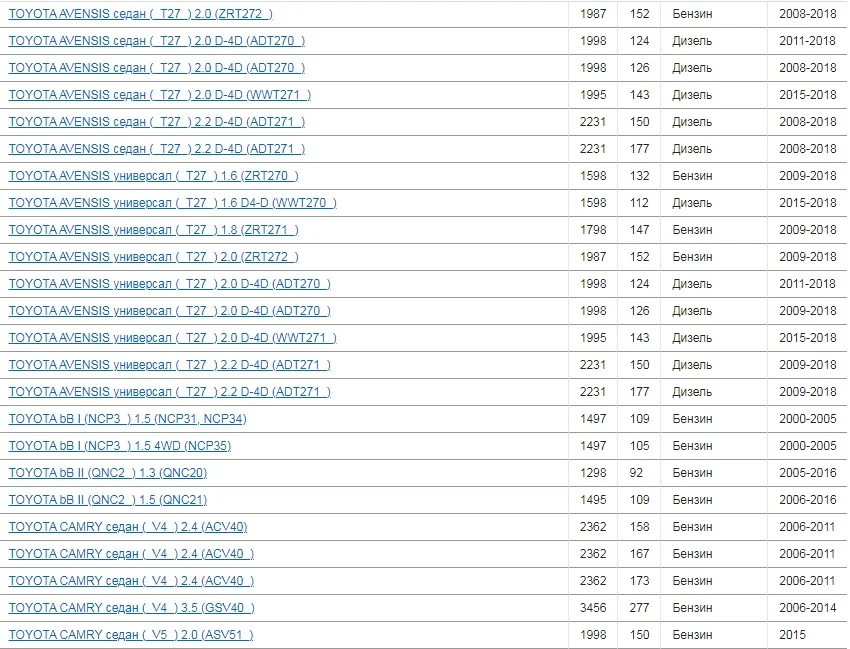Image resolution: width=850 pixels, height=649 pixels.
Task: Select power 105 in bB I 4WD row
Action: (640, 446)
